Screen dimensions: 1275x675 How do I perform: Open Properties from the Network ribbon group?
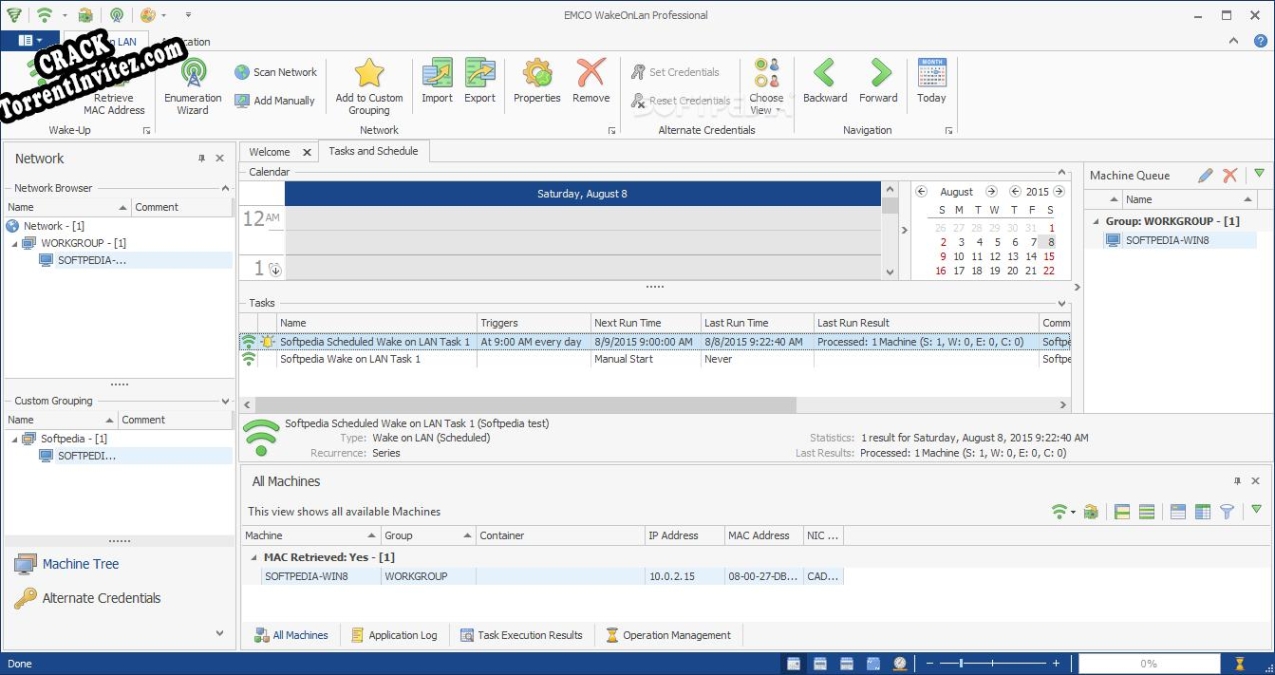536,80
